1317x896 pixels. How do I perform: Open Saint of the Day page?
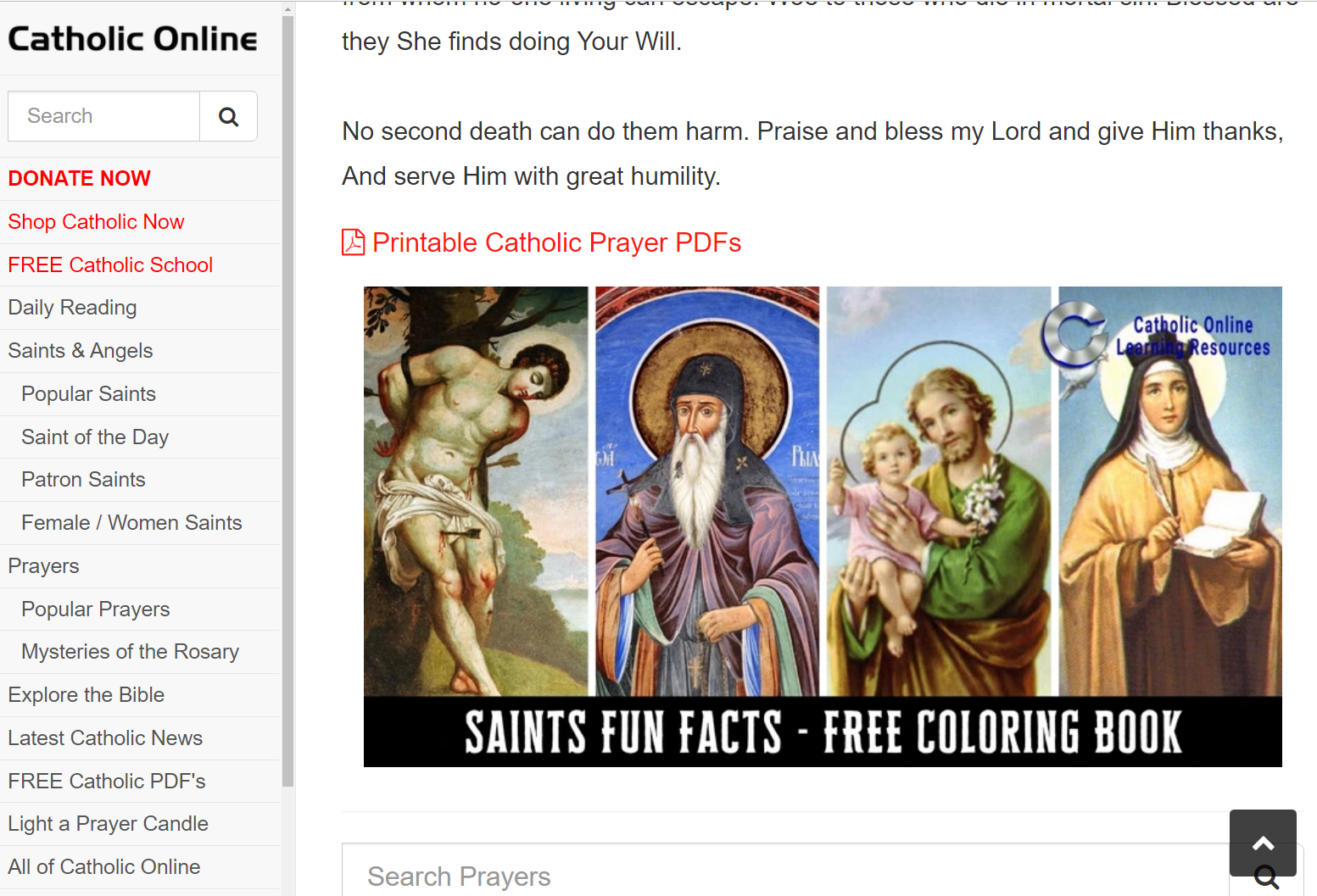[x=95, y=437]
